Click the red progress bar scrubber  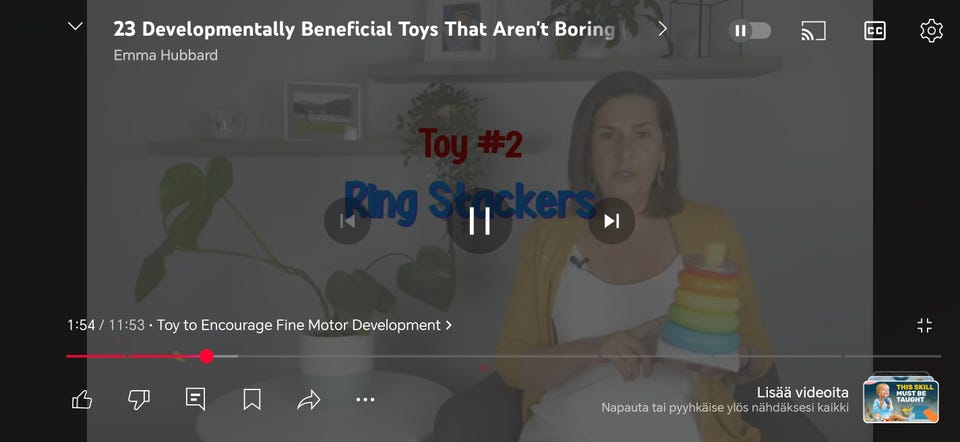point(207,356)
